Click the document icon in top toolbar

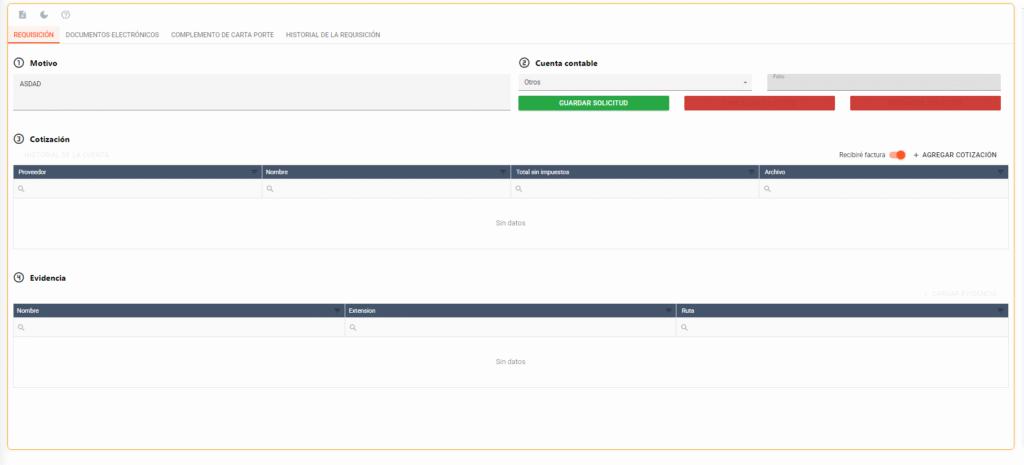point(23,15)
